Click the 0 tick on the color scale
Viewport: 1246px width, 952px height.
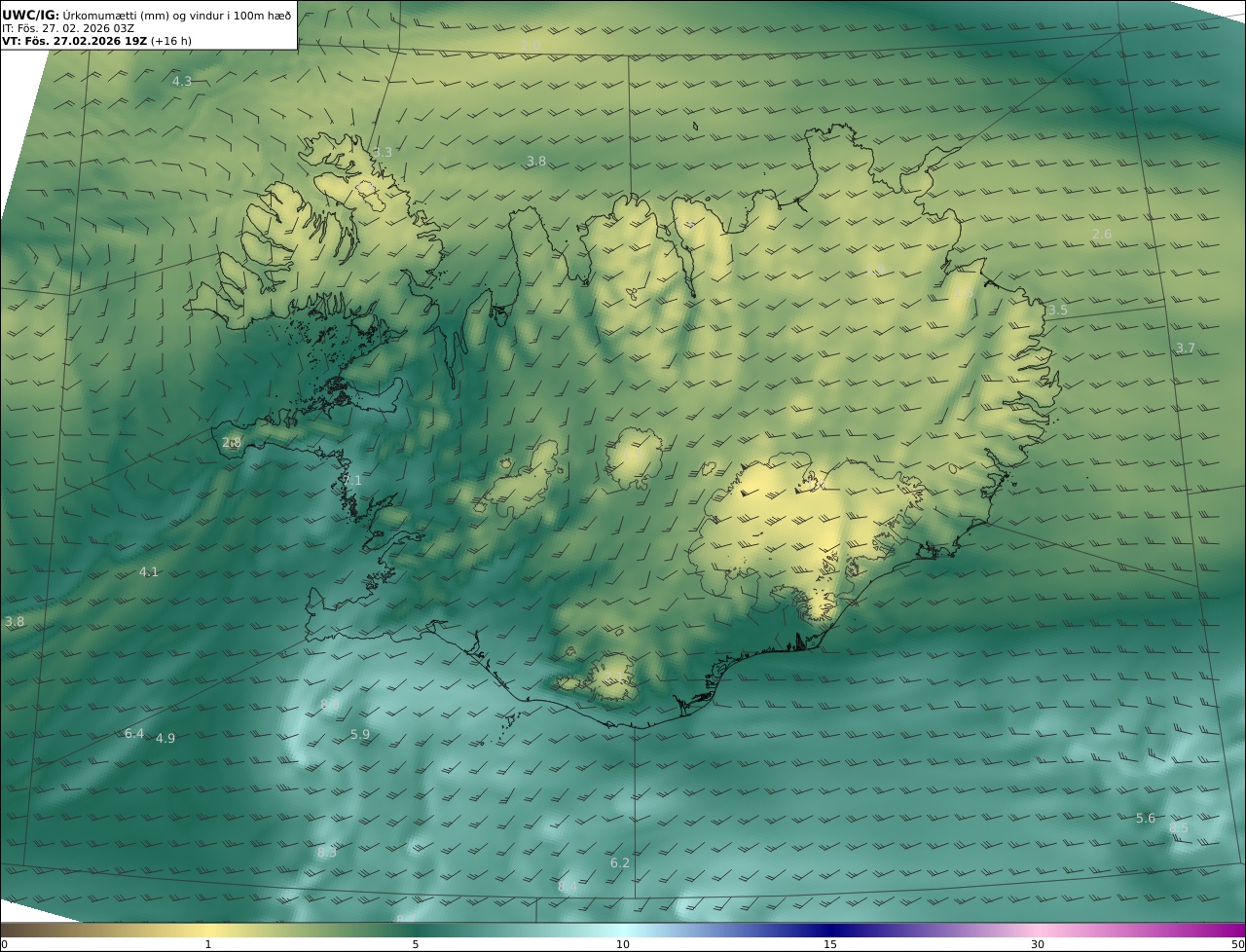point(4,945)
